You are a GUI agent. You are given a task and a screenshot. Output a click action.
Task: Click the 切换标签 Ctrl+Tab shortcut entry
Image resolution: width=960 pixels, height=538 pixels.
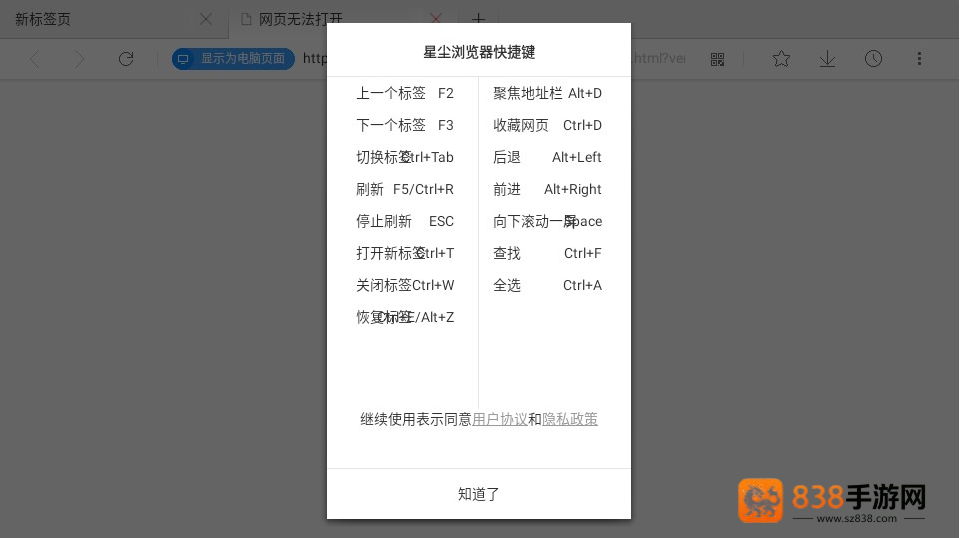point(405,157)
